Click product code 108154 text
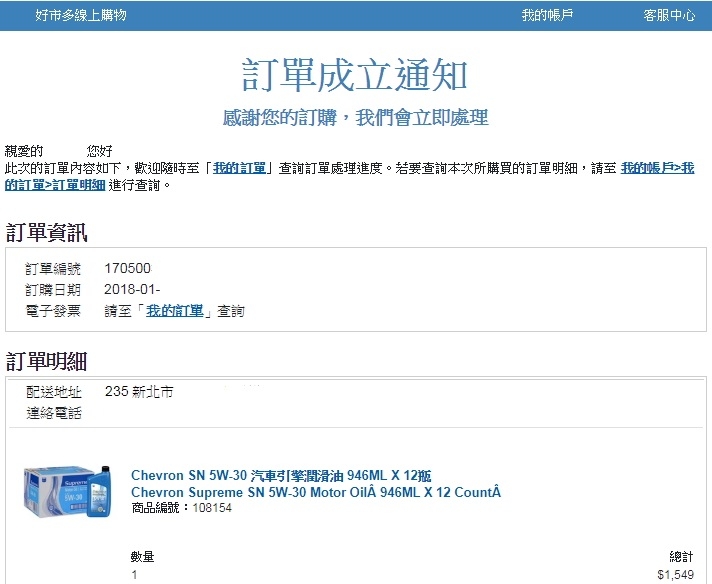This screenshot has width=712, height=584. (212, 508)
